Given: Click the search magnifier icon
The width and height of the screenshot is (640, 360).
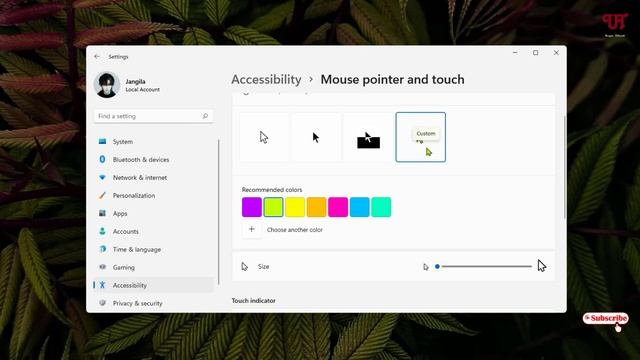Looking at the screenshot, I should (205, 116).
